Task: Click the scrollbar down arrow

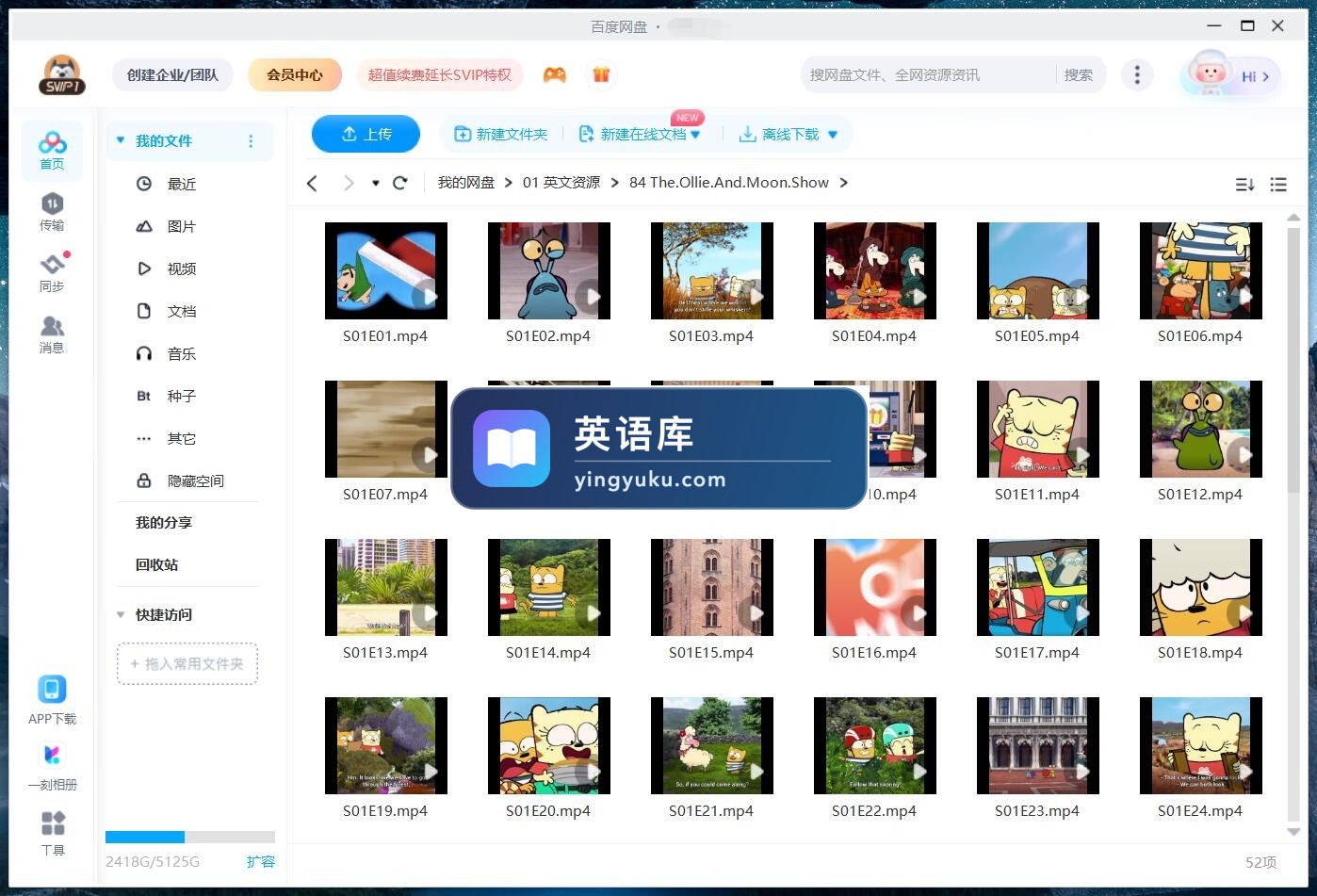Action: click(x=1293, y=831)
